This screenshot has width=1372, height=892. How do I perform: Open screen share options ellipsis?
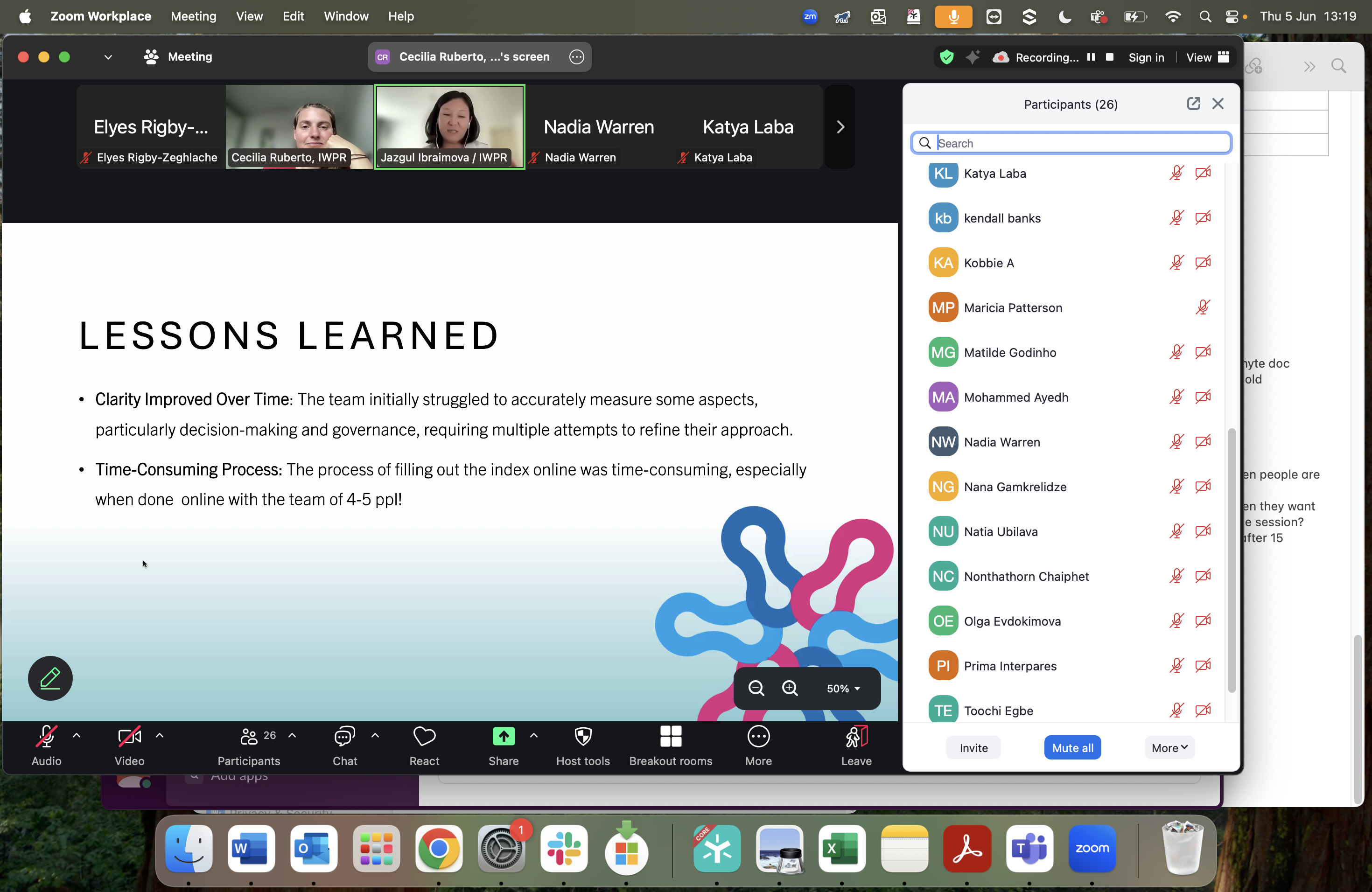coord(576,56)
